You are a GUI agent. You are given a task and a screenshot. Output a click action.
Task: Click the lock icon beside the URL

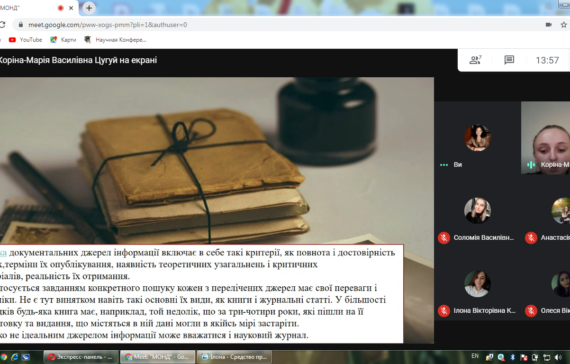[21, 25]
